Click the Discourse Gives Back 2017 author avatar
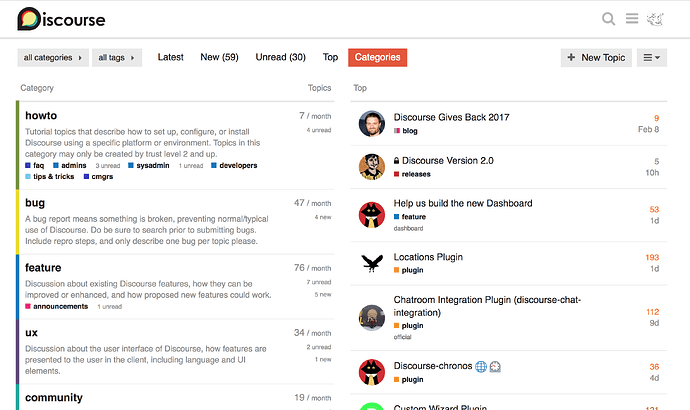Screen dimensions: 690x410 click(372, 123)
